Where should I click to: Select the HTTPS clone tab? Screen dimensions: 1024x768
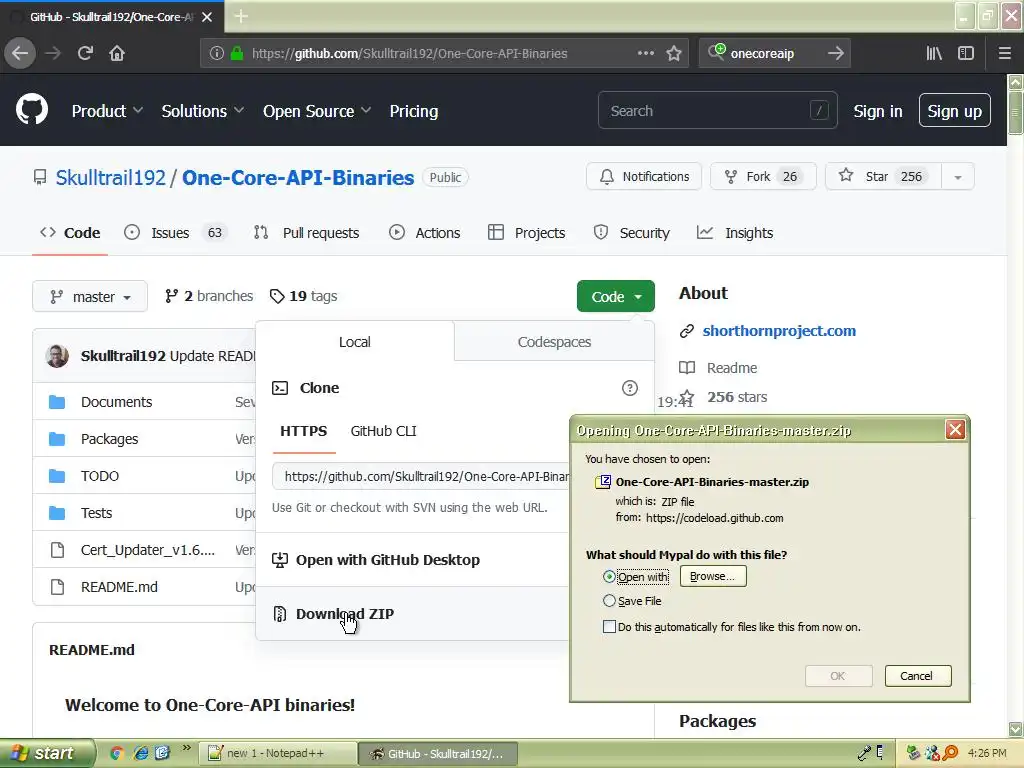pos(304,431)
